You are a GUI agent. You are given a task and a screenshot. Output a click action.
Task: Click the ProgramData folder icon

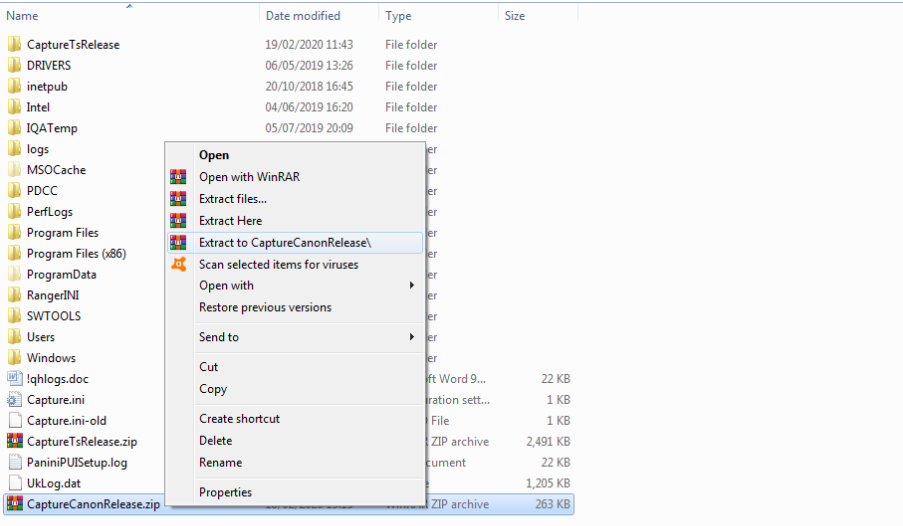(x=14, y=274)
